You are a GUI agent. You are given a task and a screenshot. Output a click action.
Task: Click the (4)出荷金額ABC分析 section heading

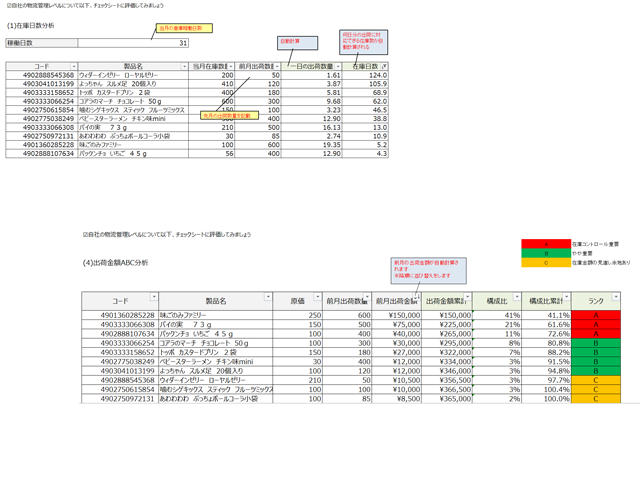[115, 263]
